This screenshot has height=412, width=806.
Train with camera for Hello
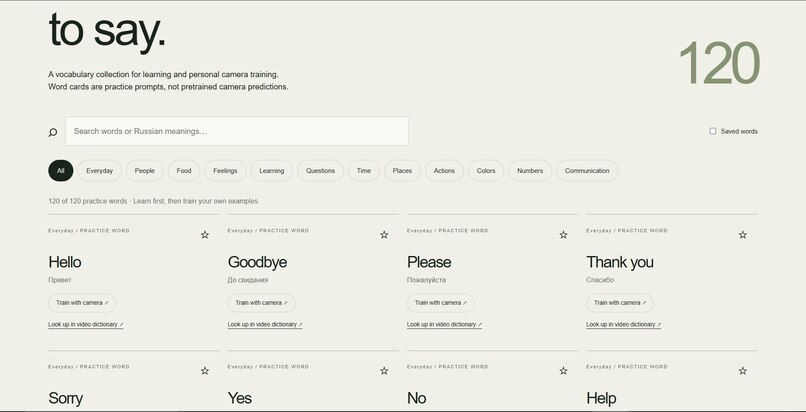82,303
